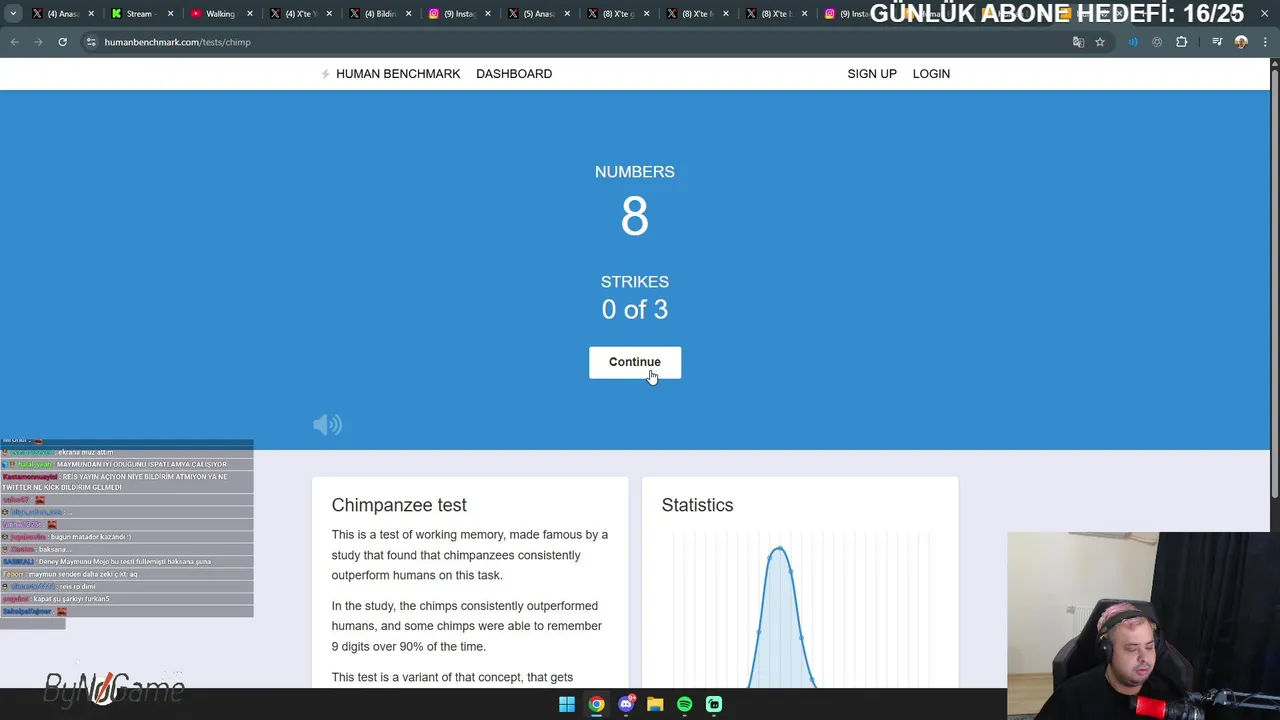Close the (5) Anasayfa tab
The width and height of the screenshot is (1280, 720).
[567, 14]
